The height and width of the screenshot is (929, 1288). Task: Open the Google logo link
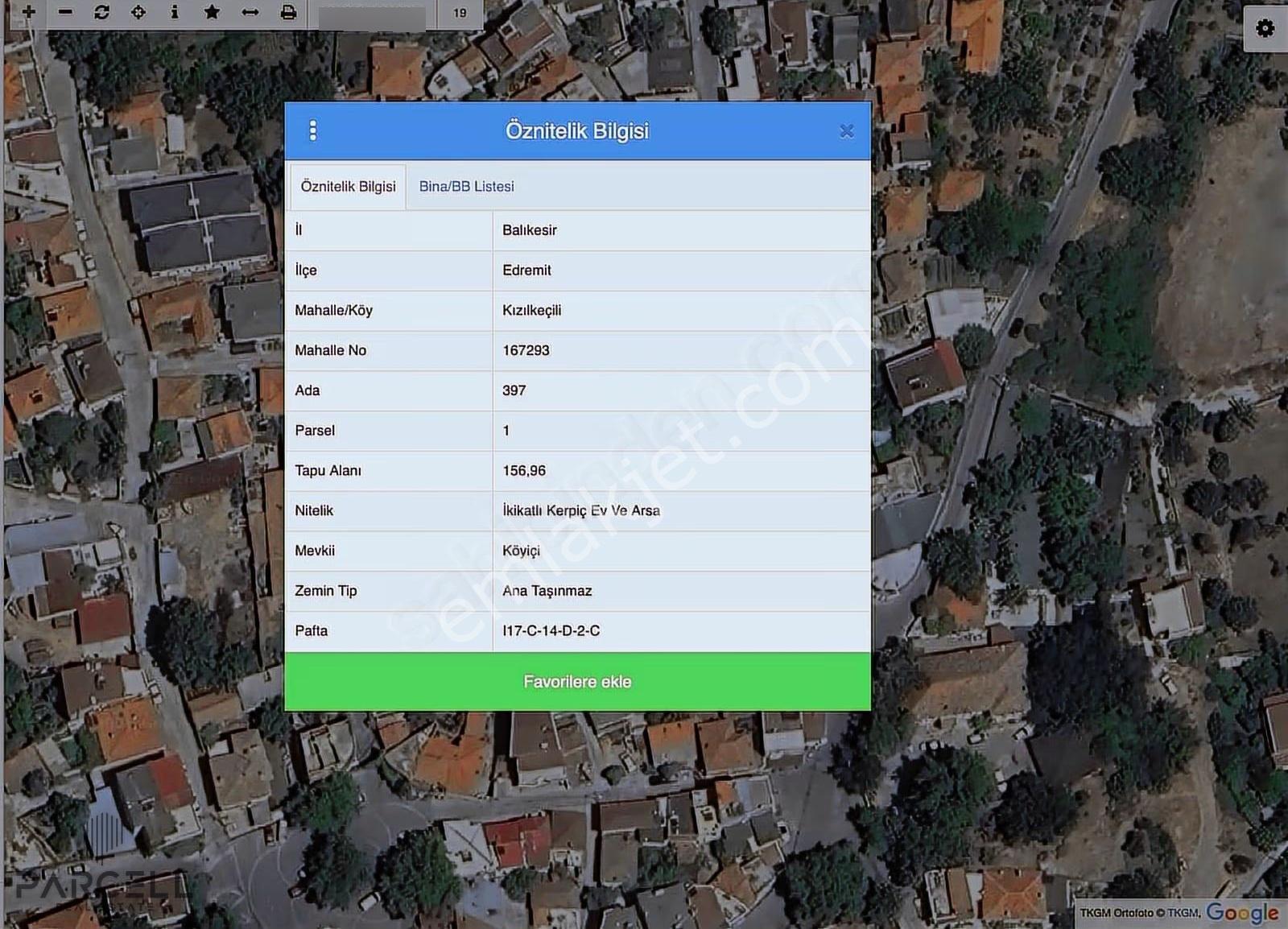(1242, 913)
